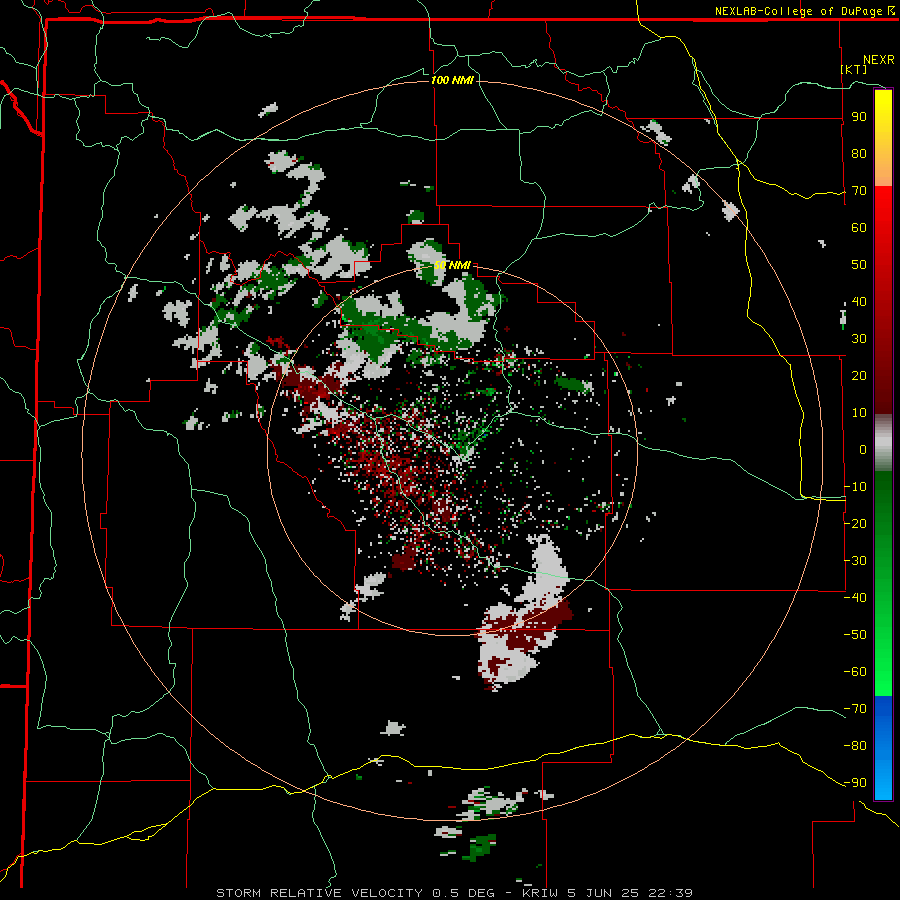The width and height of the screenshot is (900, 900).
Task: Click the storm relative velocity caption at bottom
Action: click(x=455, y=893)
